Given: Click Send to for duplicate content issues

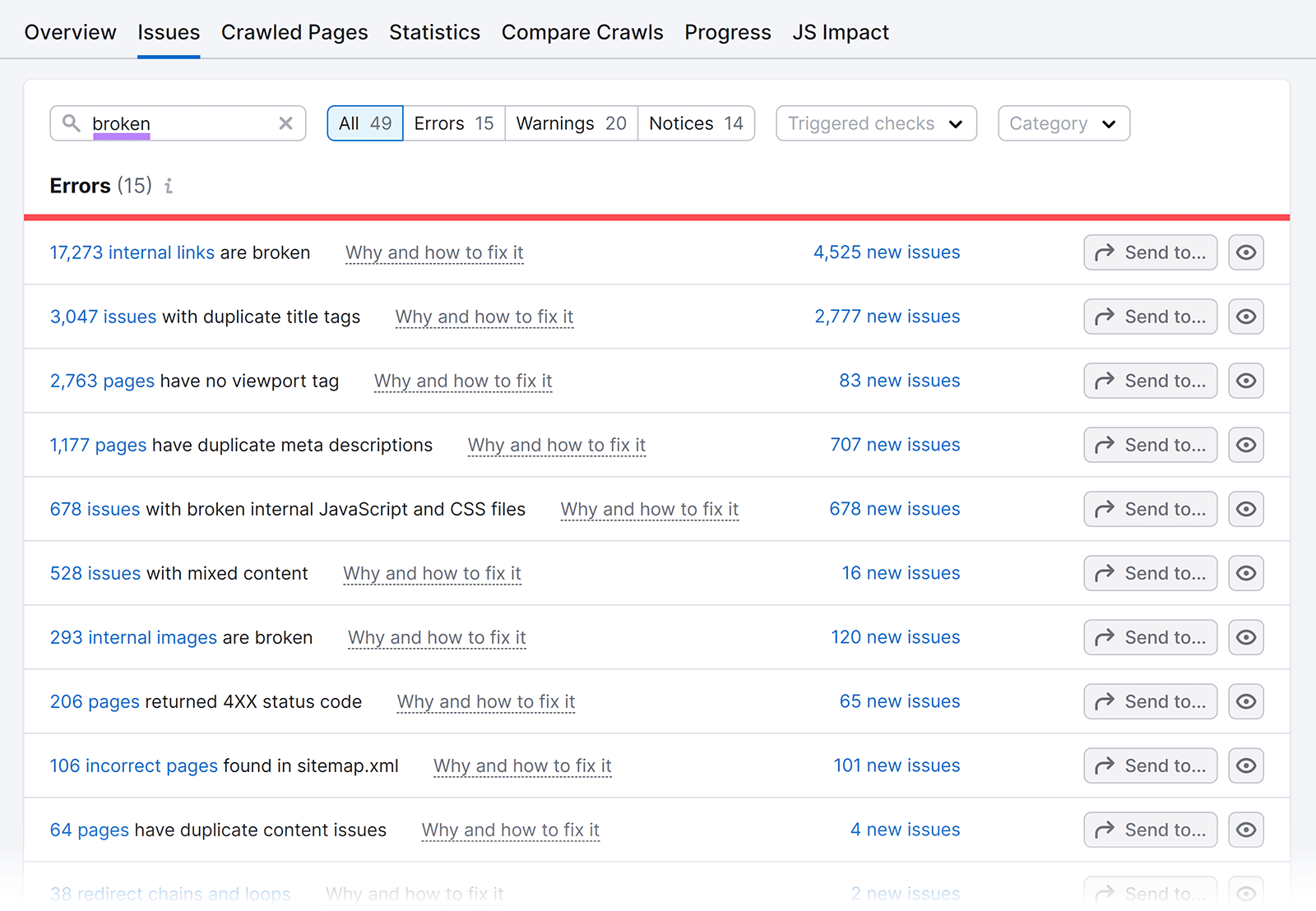Looking at the screenshot, I should point(1150,830).
